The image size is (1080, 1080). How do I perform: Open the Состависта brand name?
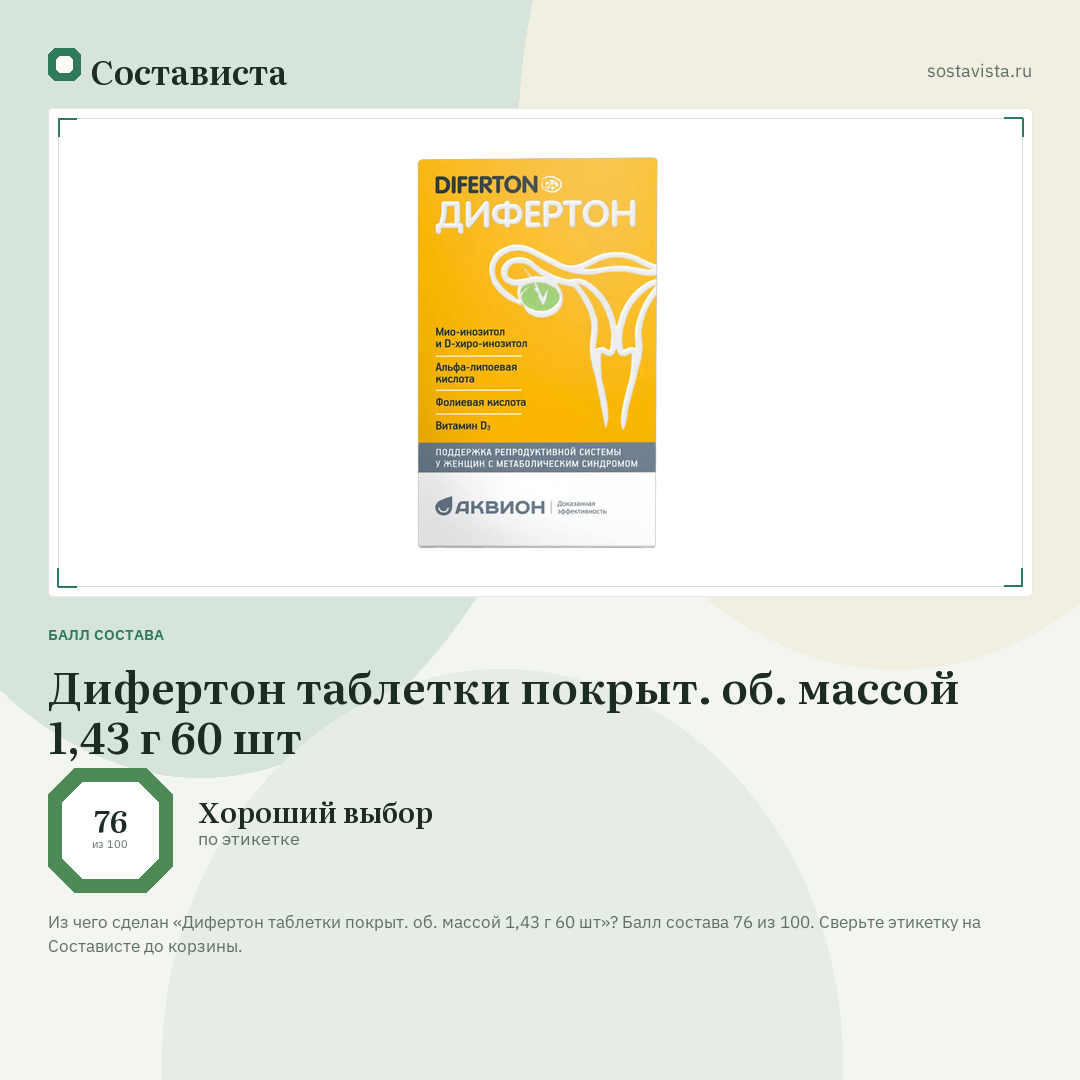point(189,73)
